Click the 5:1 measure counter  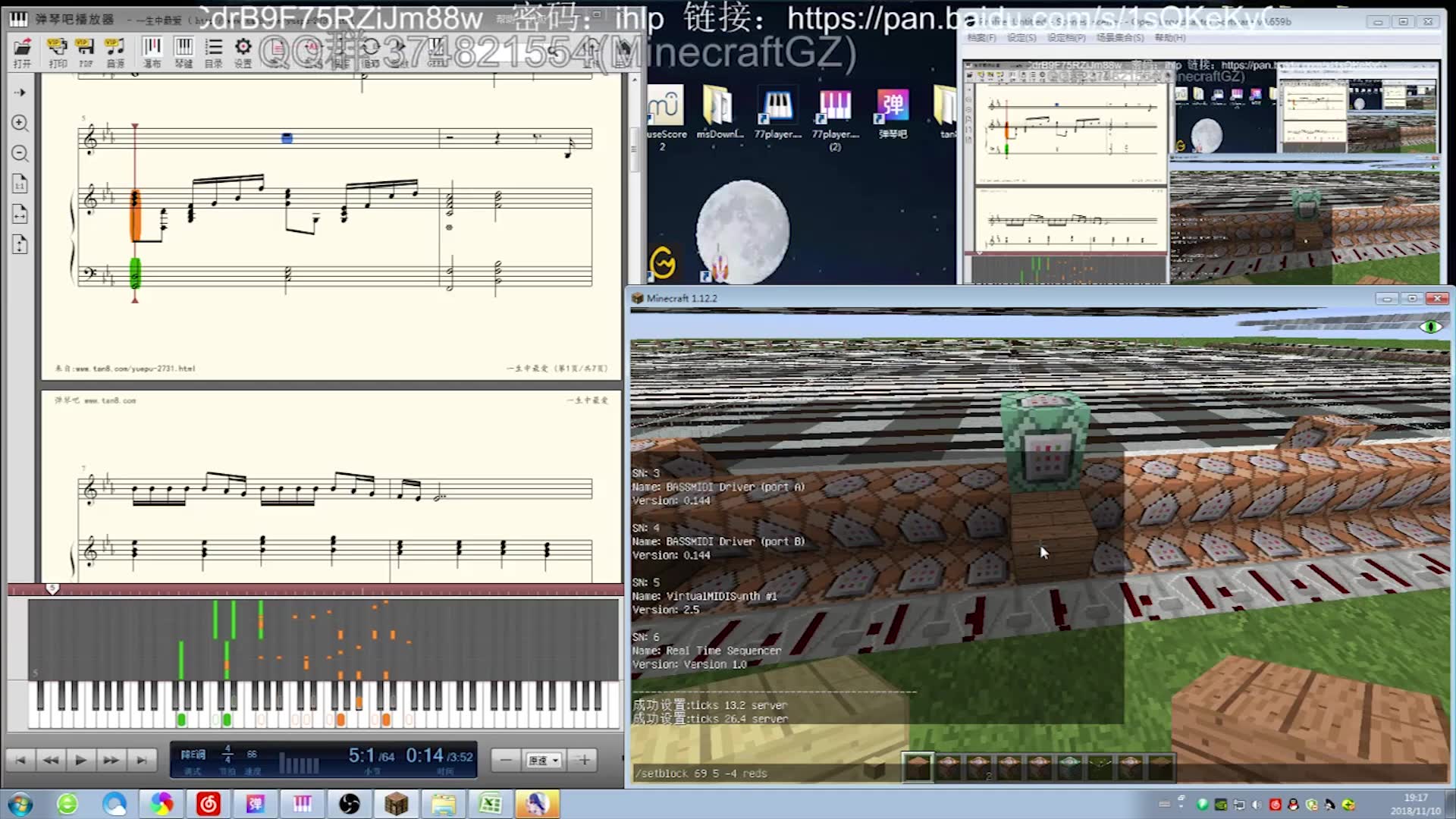coord(362,755)
